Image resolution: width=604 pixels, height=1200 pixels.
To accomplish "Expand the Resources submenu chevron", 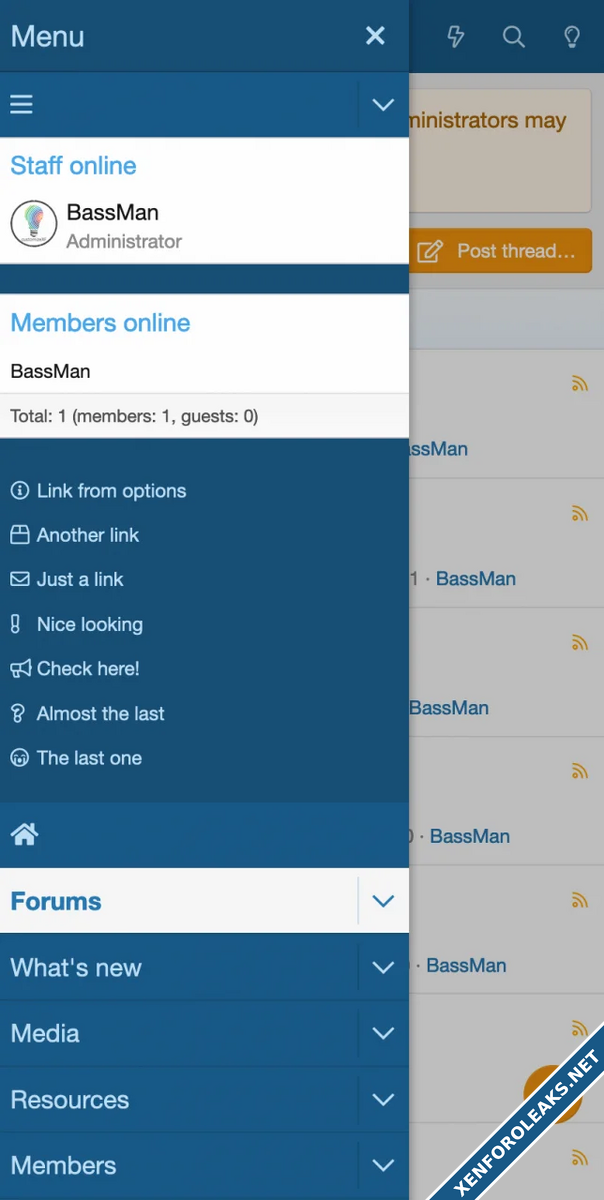I will coord(383,1099).
